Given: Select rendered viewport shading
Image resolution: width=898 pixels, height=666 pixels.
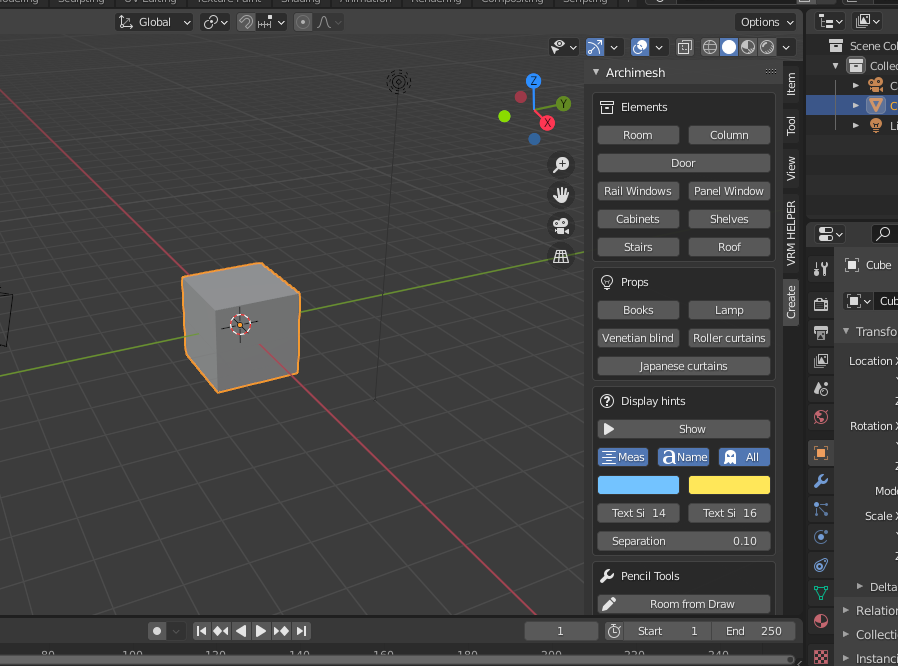Looking at the screenshot, I should pos(767,47).
